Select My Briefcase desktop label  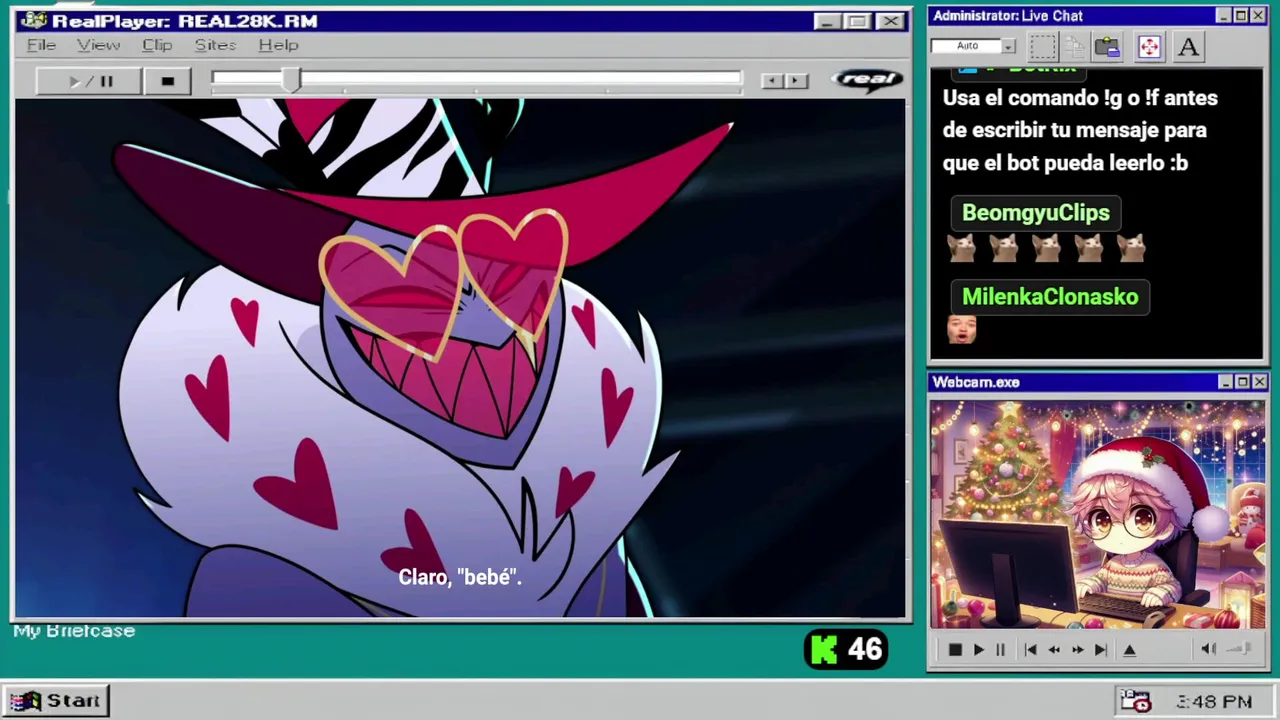[74, 631]
